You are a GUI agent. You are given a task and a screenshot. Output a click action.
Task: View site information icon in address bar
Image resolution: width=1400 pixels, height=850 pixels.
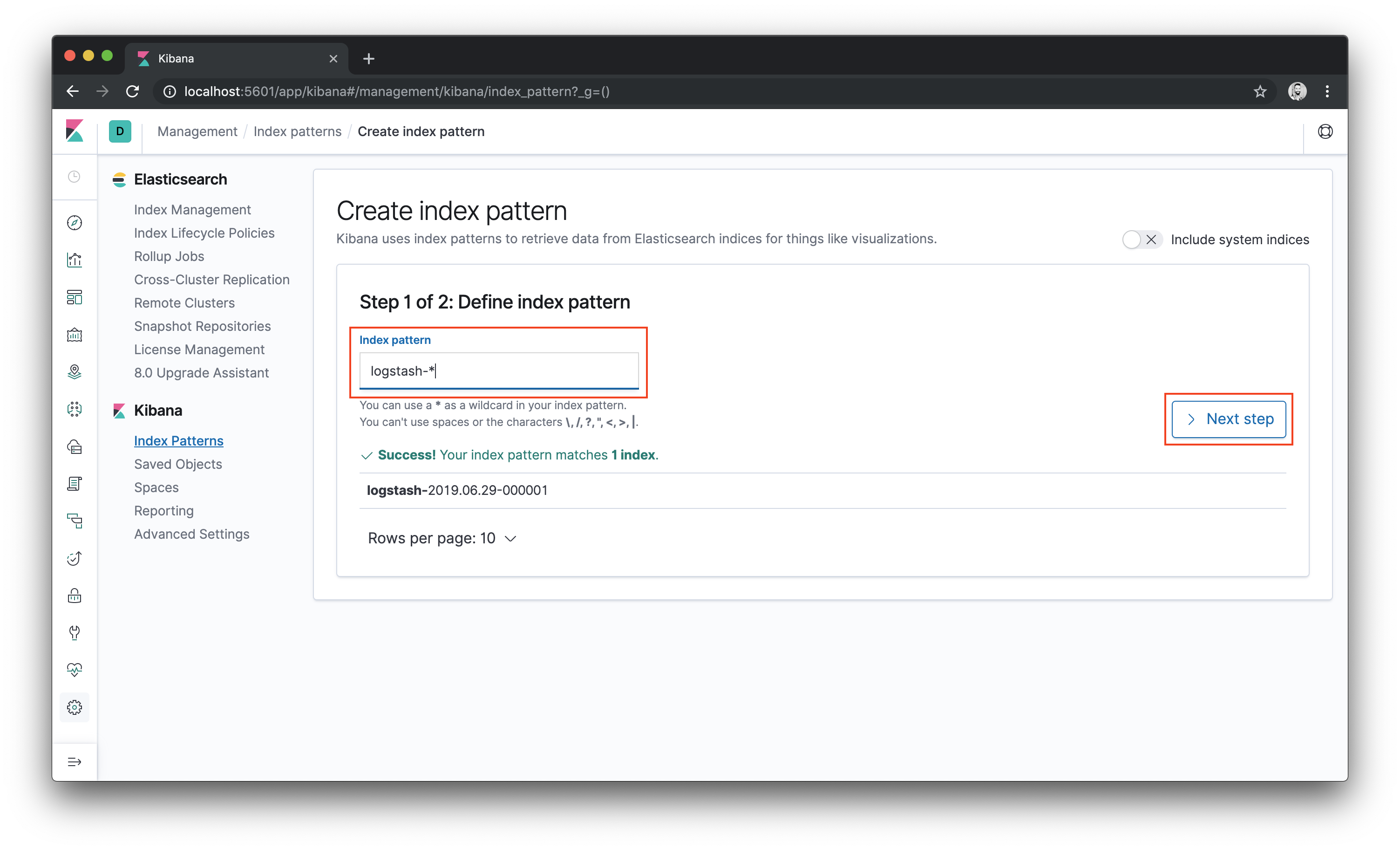(x=170, y=91)
